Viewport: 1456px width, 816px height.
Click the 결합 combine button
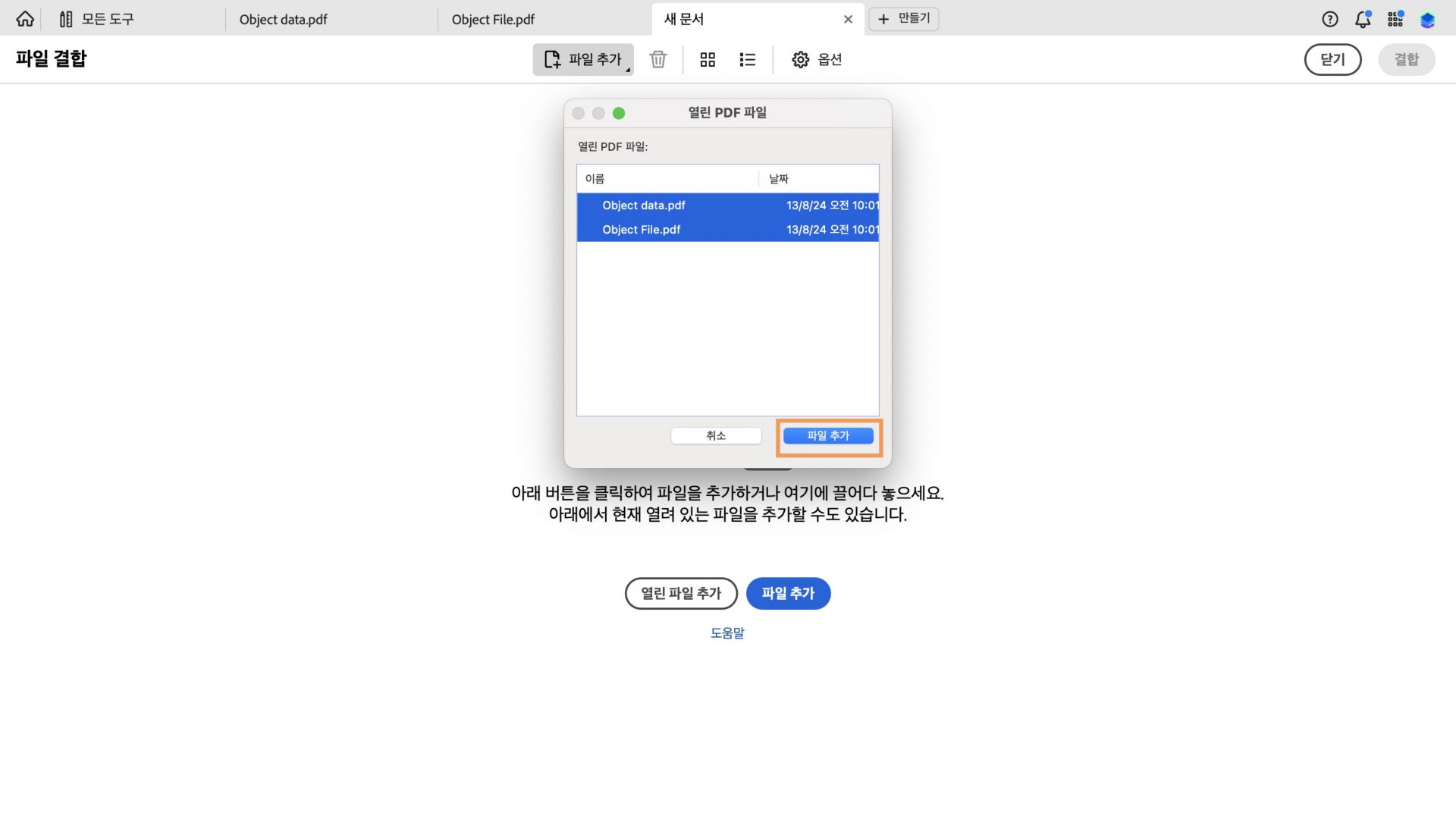[x=1407, y=59]
